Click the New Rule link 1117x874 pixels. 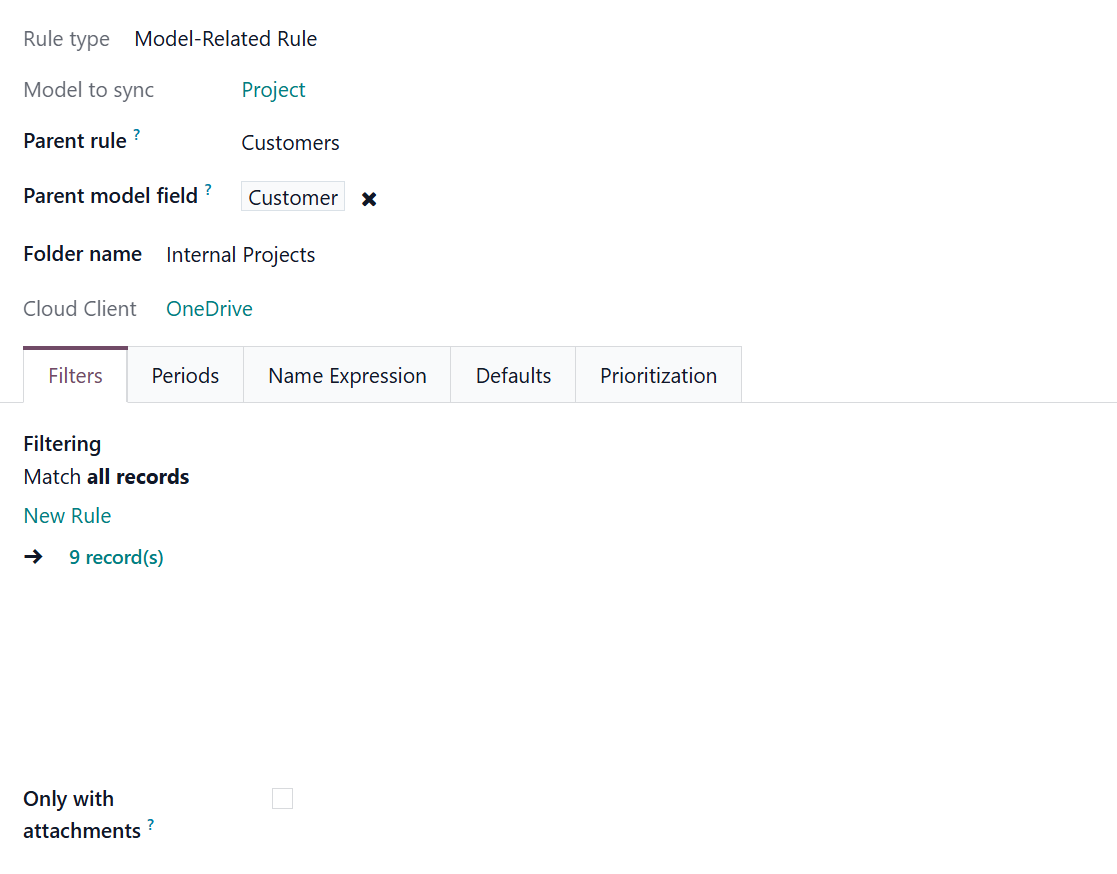67,516
